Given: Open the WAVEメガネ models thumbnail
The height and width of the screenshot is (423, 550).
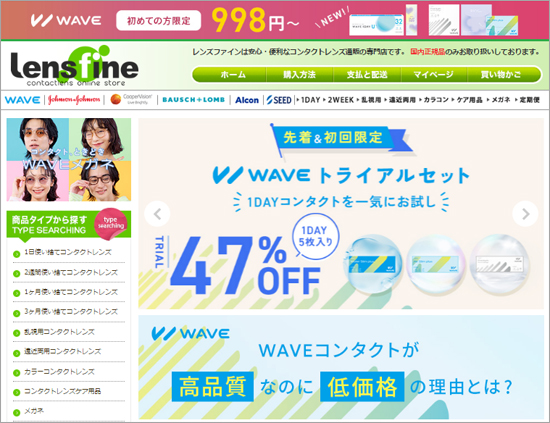Looking at the screenshot, I should (x=69, y=160).
